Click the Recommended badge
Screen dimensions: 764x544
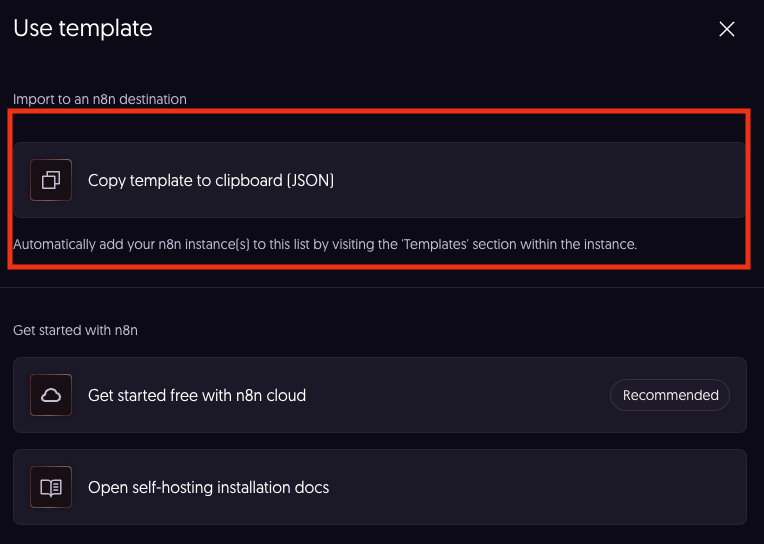click(x=670, y=395)
